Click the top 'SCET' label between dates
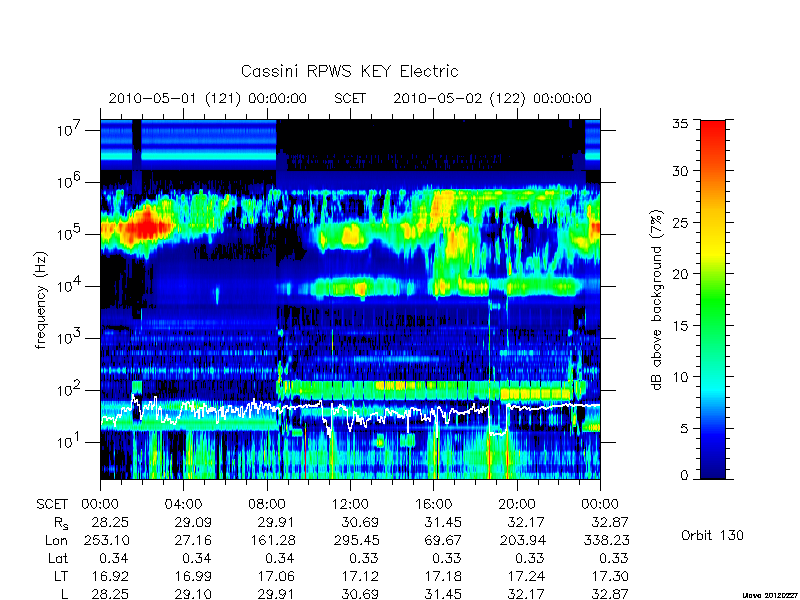 pyautogui.click(x=350, y=98)
